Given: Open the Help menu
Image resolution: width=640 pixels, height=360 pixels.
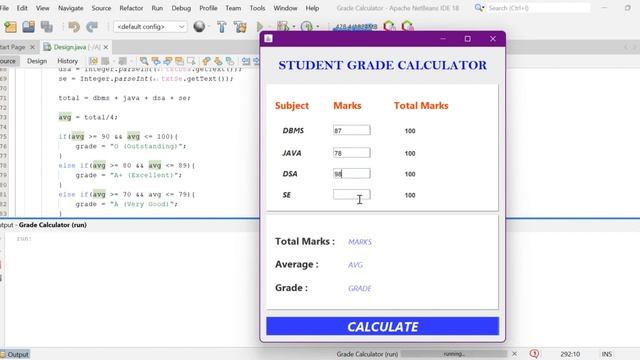Looking at the screenshot, I should click(312, 8).
